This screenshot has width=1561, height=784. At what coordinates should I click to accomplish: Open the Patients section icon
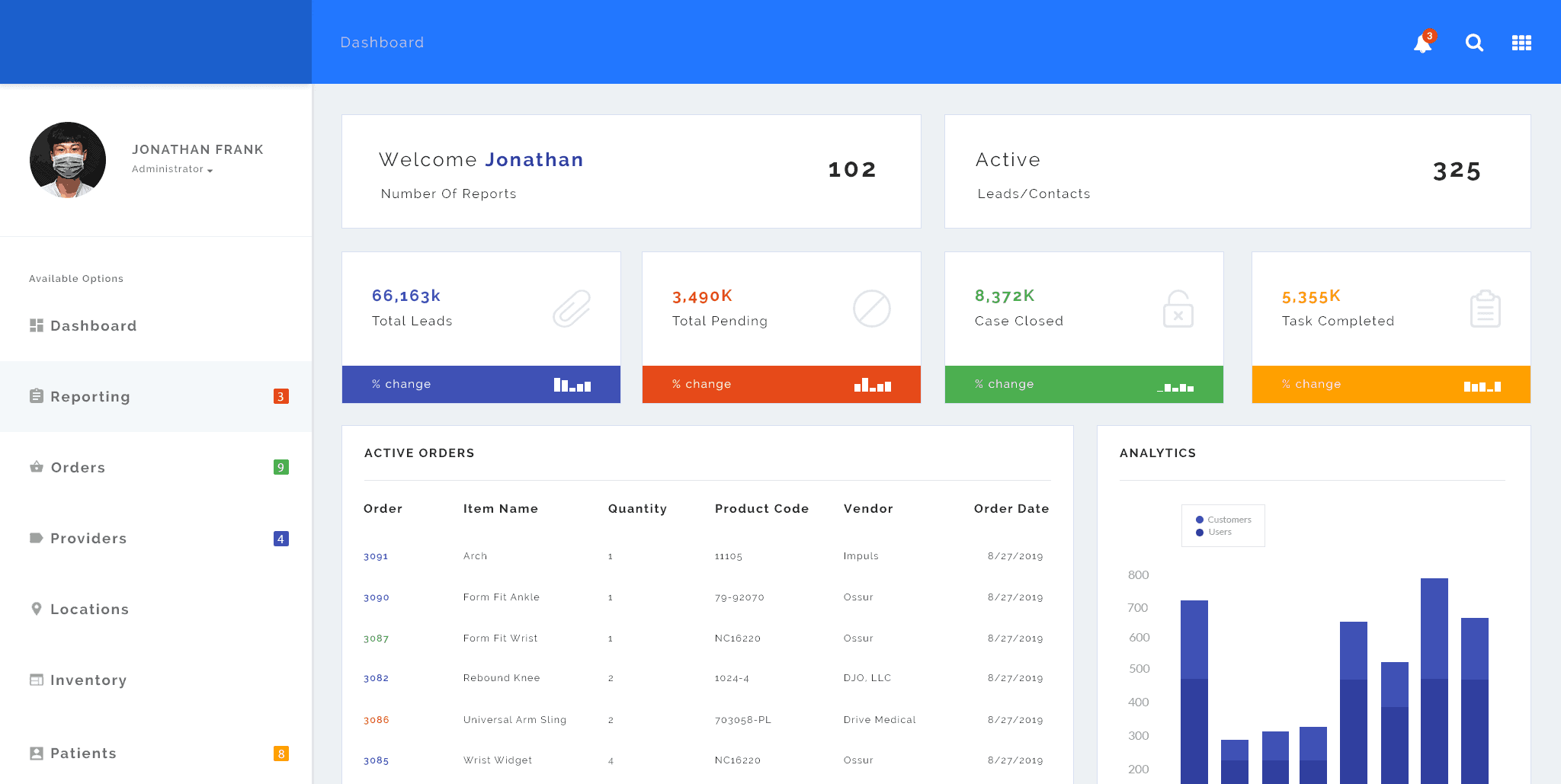(x=36, y=753)
